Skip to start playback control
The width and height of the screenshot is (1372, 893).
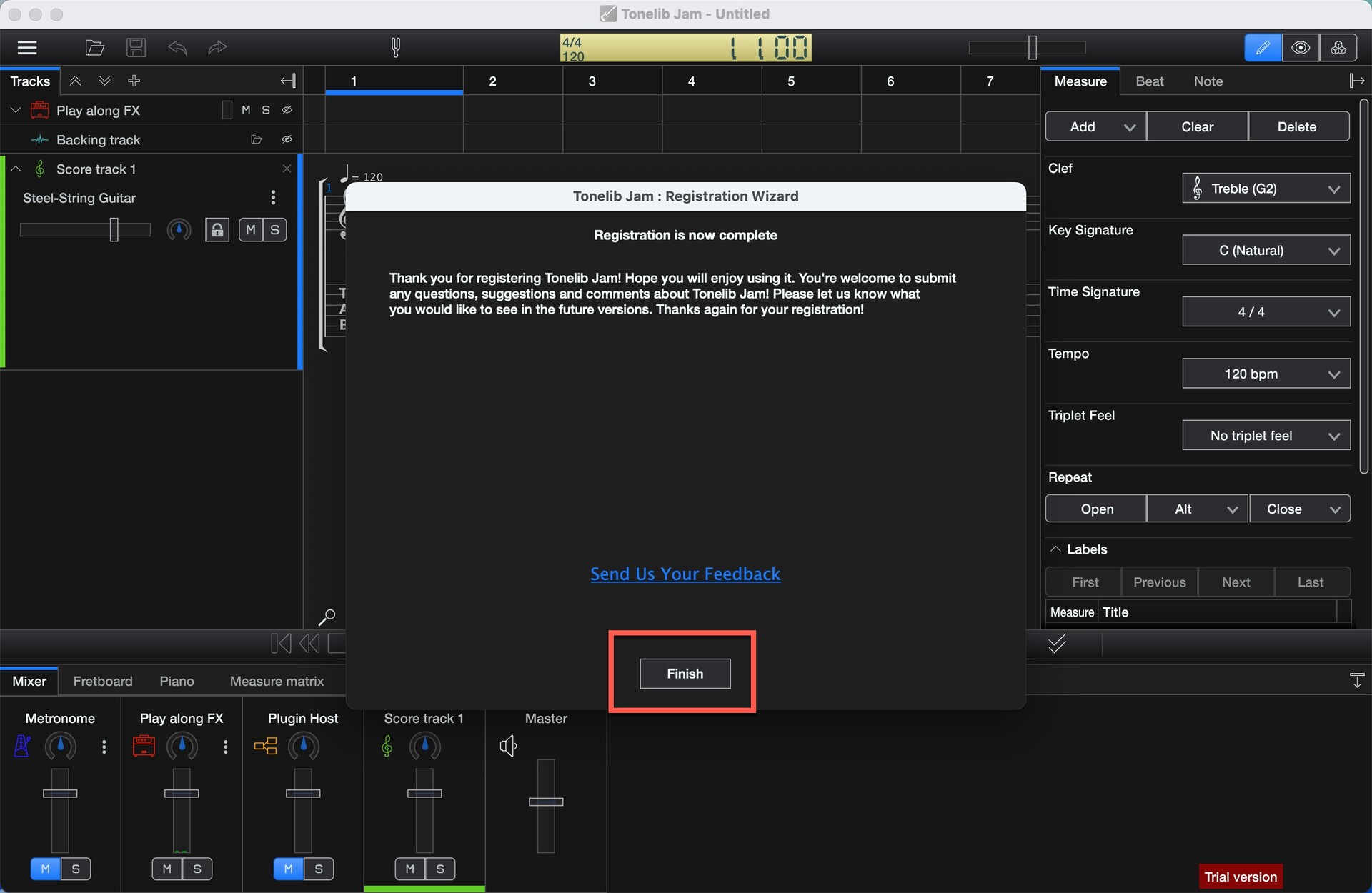[x=281, y=644]
